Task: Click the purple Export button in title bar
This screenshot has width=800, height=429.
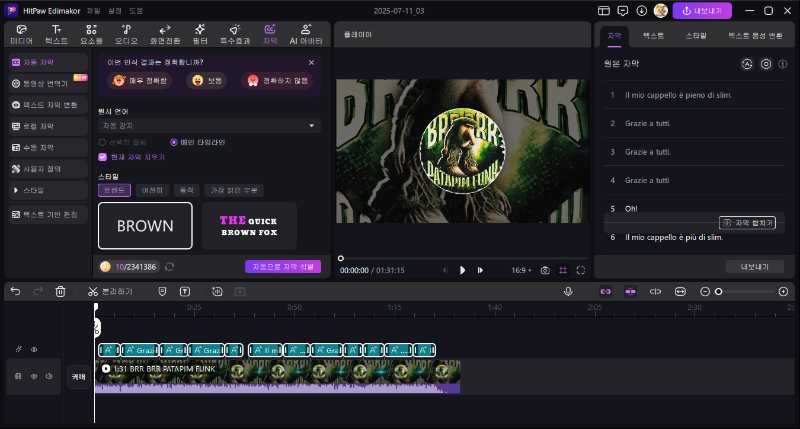Action: pyautogui.click(x=702, y=11)
